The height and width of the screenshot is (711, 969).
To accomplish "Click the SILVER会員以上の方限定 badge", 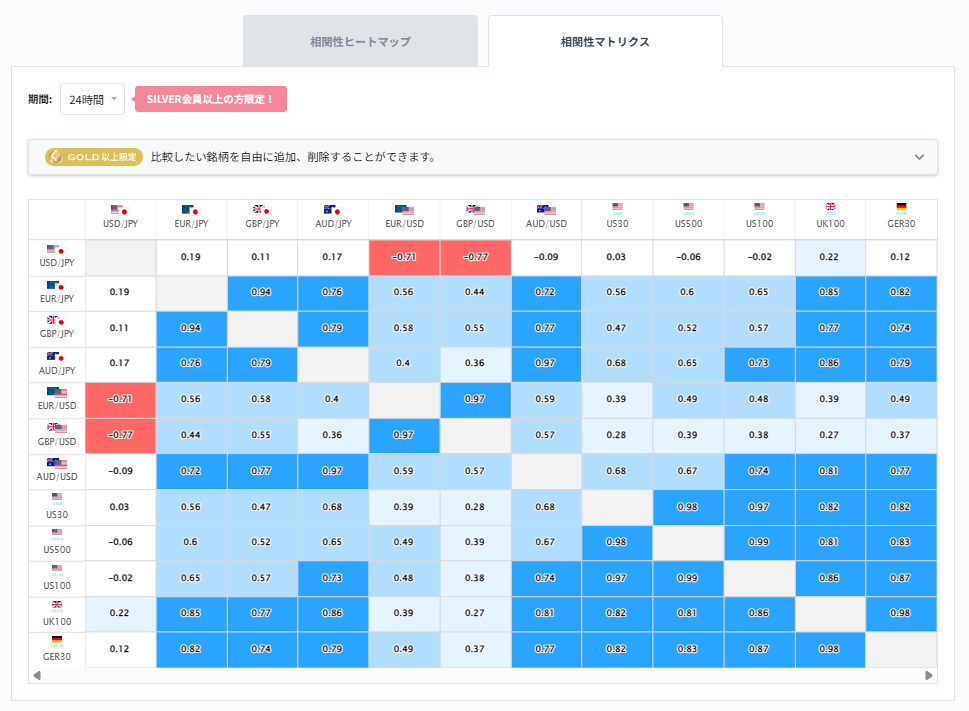I will (210, 100).
